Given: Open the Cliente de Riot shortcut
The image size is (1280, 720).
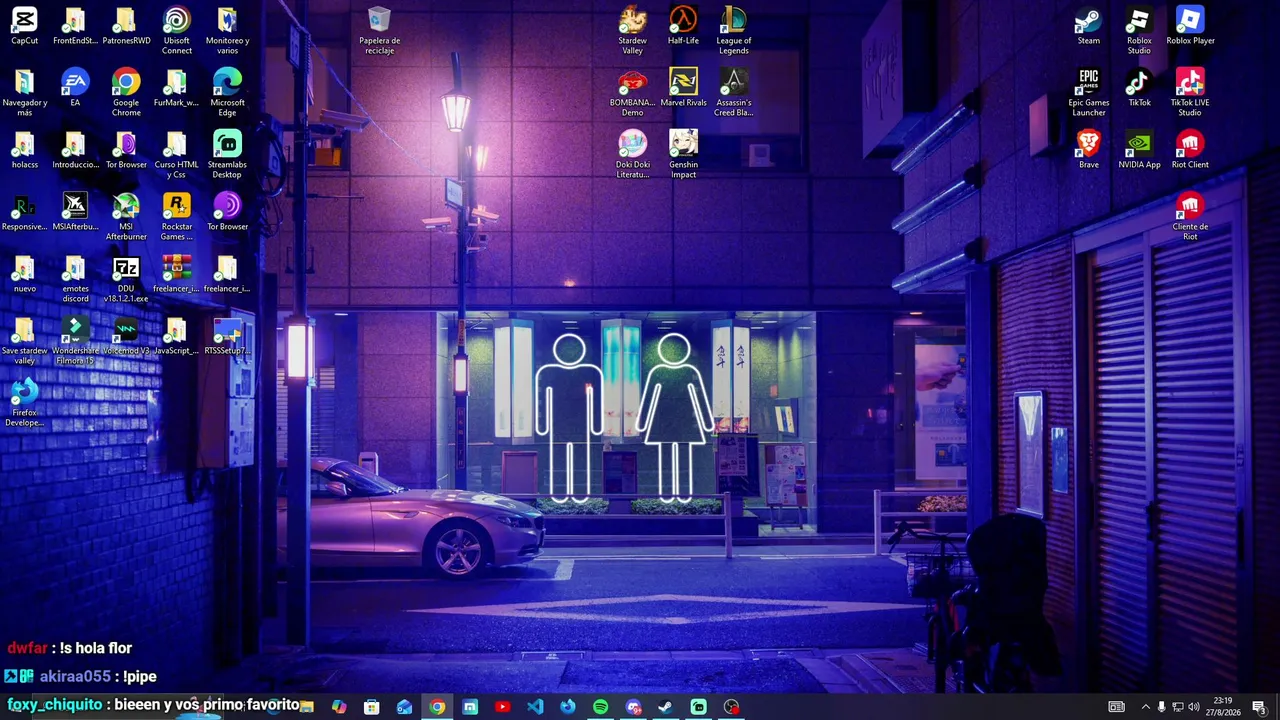Looking at the screenshot, I should (1190, 217).
